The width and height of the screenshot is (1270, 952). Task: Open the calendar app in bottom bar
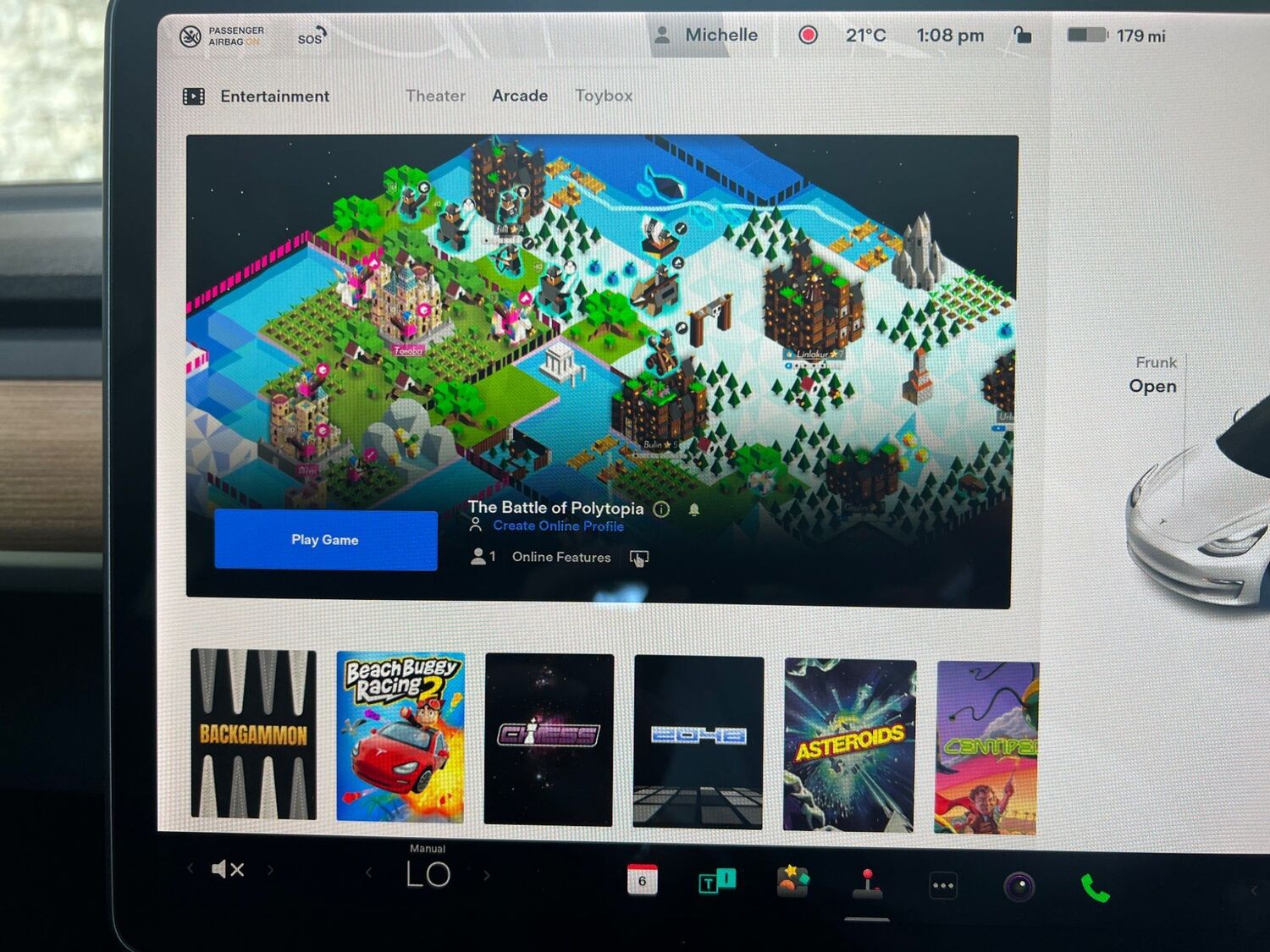click(x=642, y=880)
